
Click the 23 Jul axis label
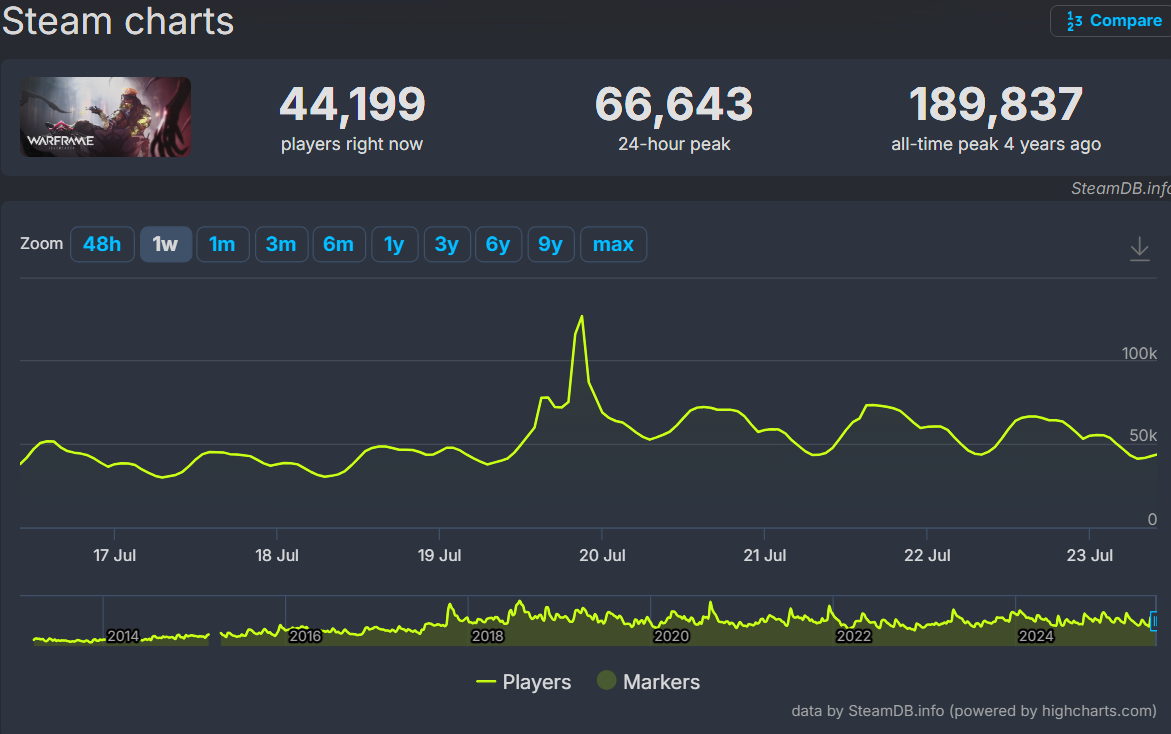(x=1090, y=556)
